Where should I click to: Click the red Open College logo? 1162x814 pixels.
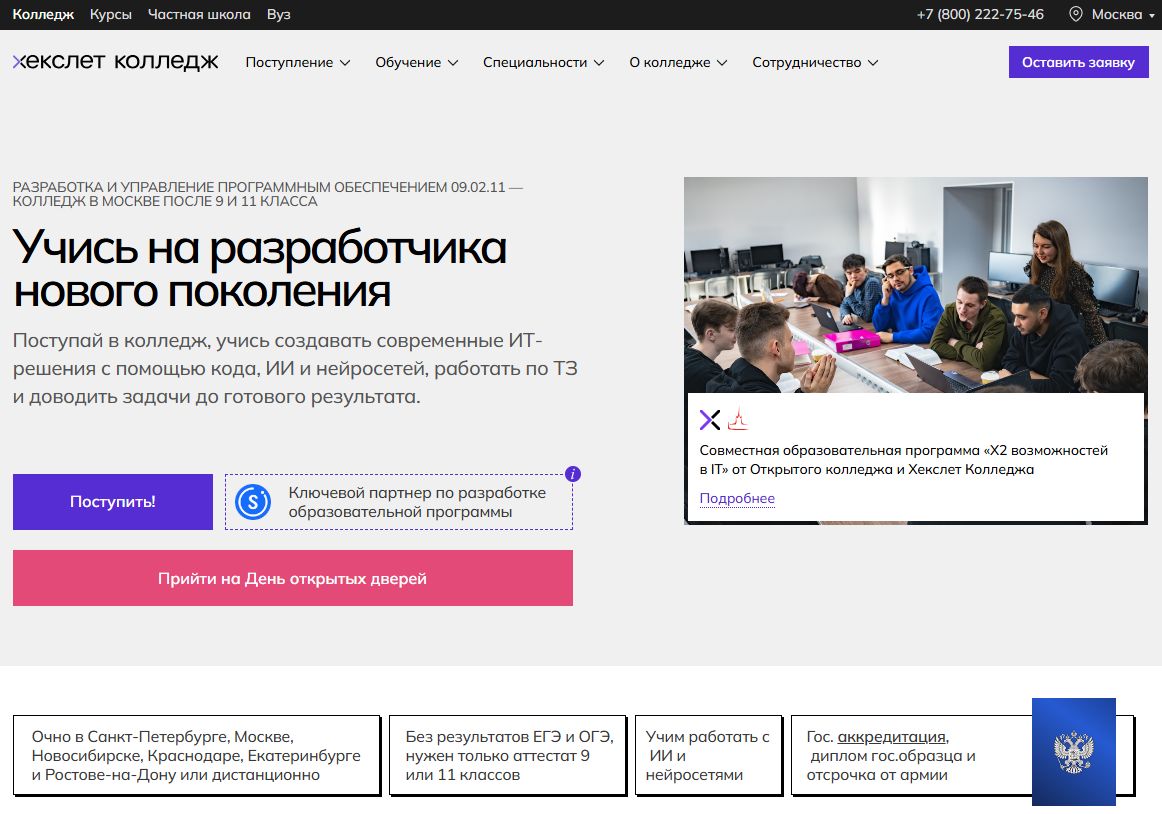737,420
